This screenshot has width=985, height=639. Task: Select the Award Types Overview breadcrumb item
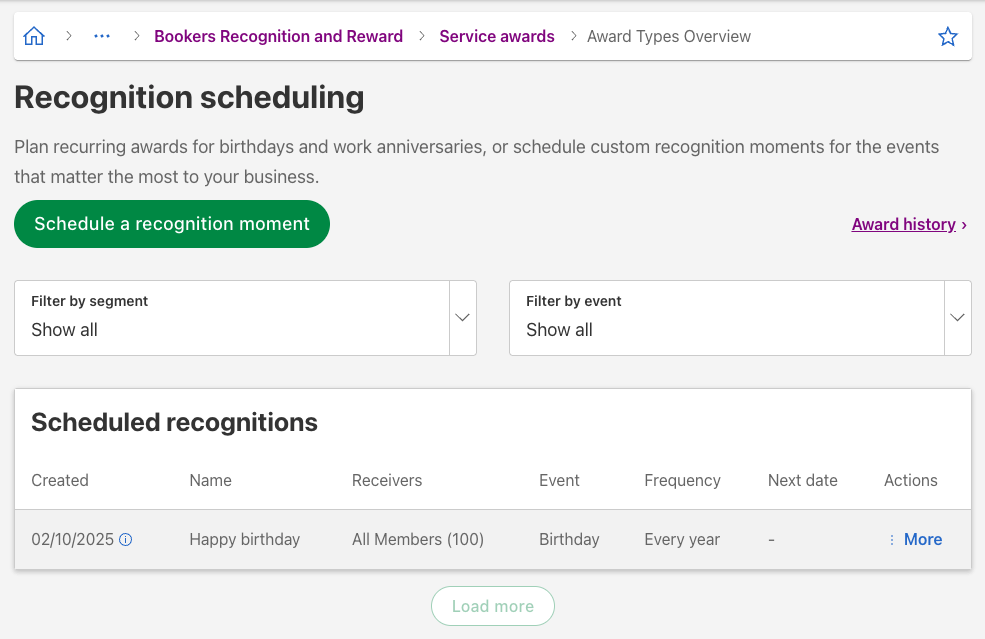tap(668, 36)
